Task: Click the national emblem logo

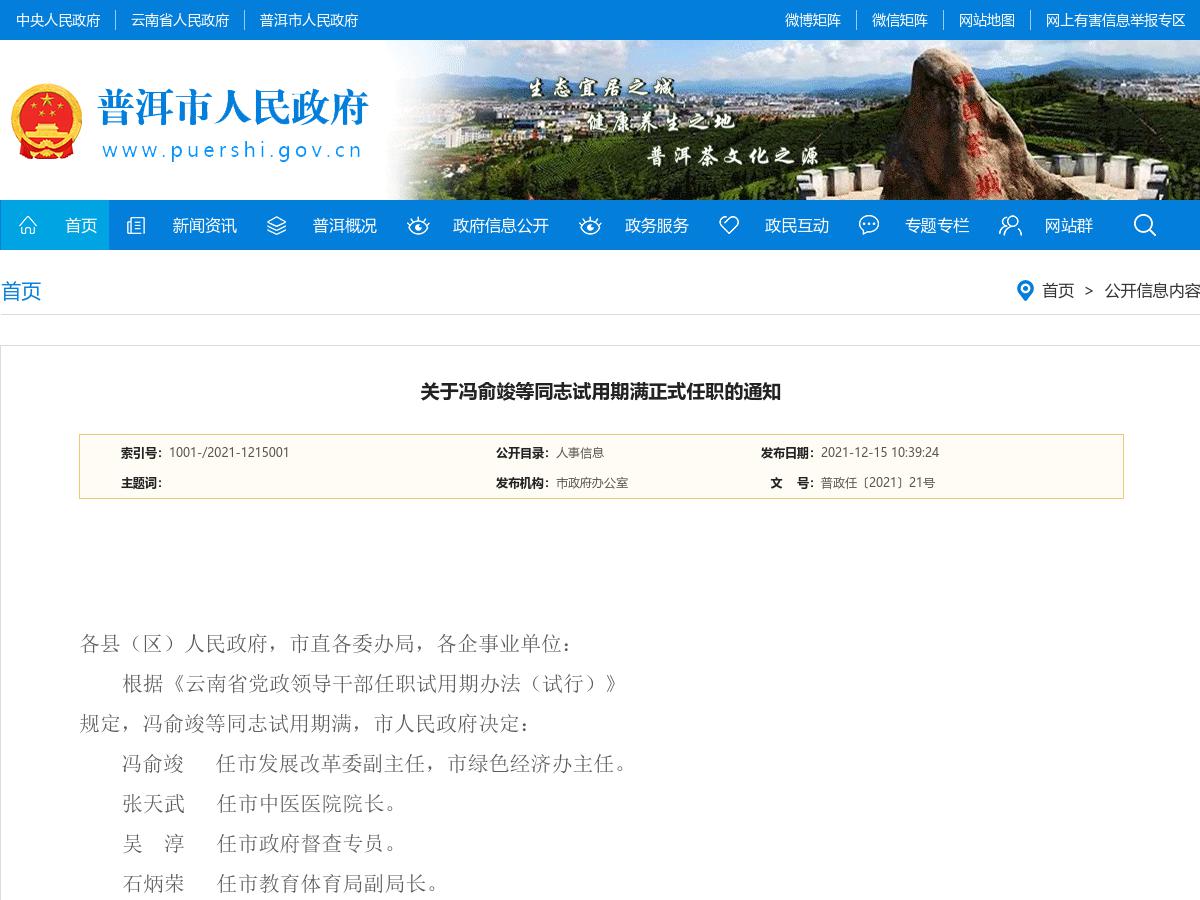Action: (47, 122)
